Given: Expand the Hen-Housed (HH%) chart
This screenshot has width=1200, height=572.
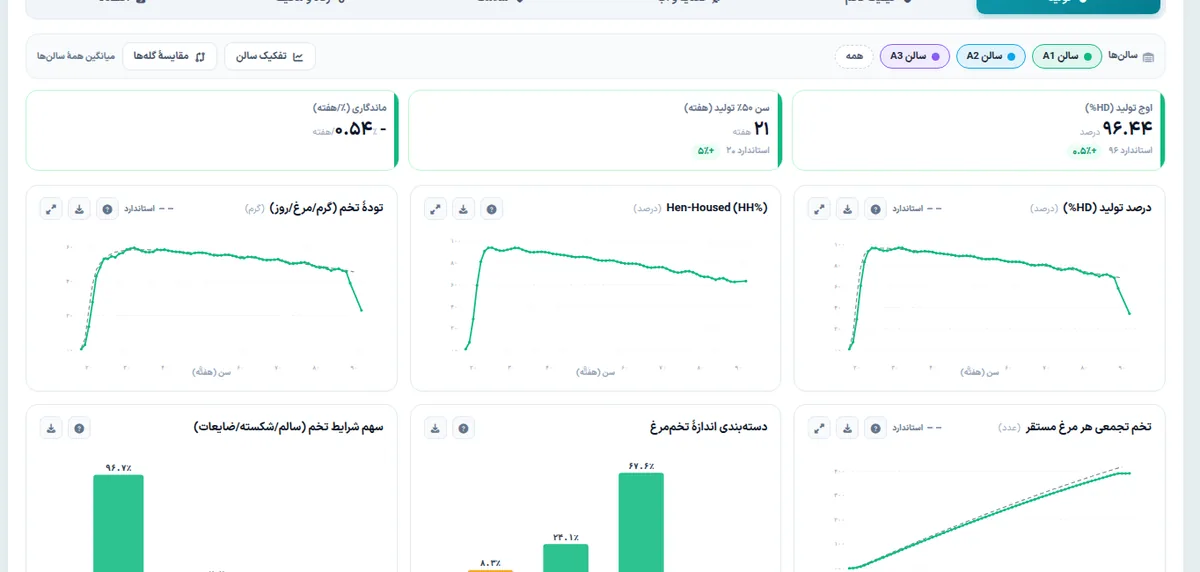Looking at the screenshot, I should click(435, 209).
